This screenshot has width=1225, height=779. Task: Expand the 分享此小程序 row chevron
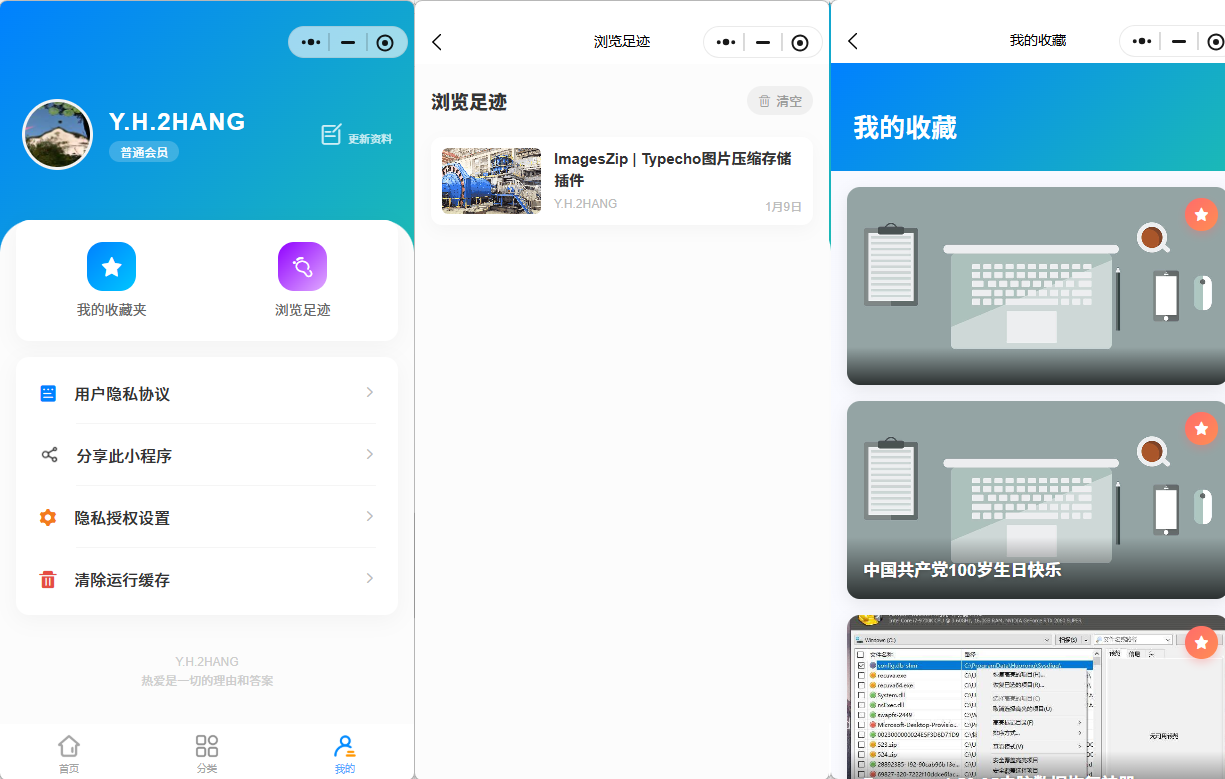(369, 455)
